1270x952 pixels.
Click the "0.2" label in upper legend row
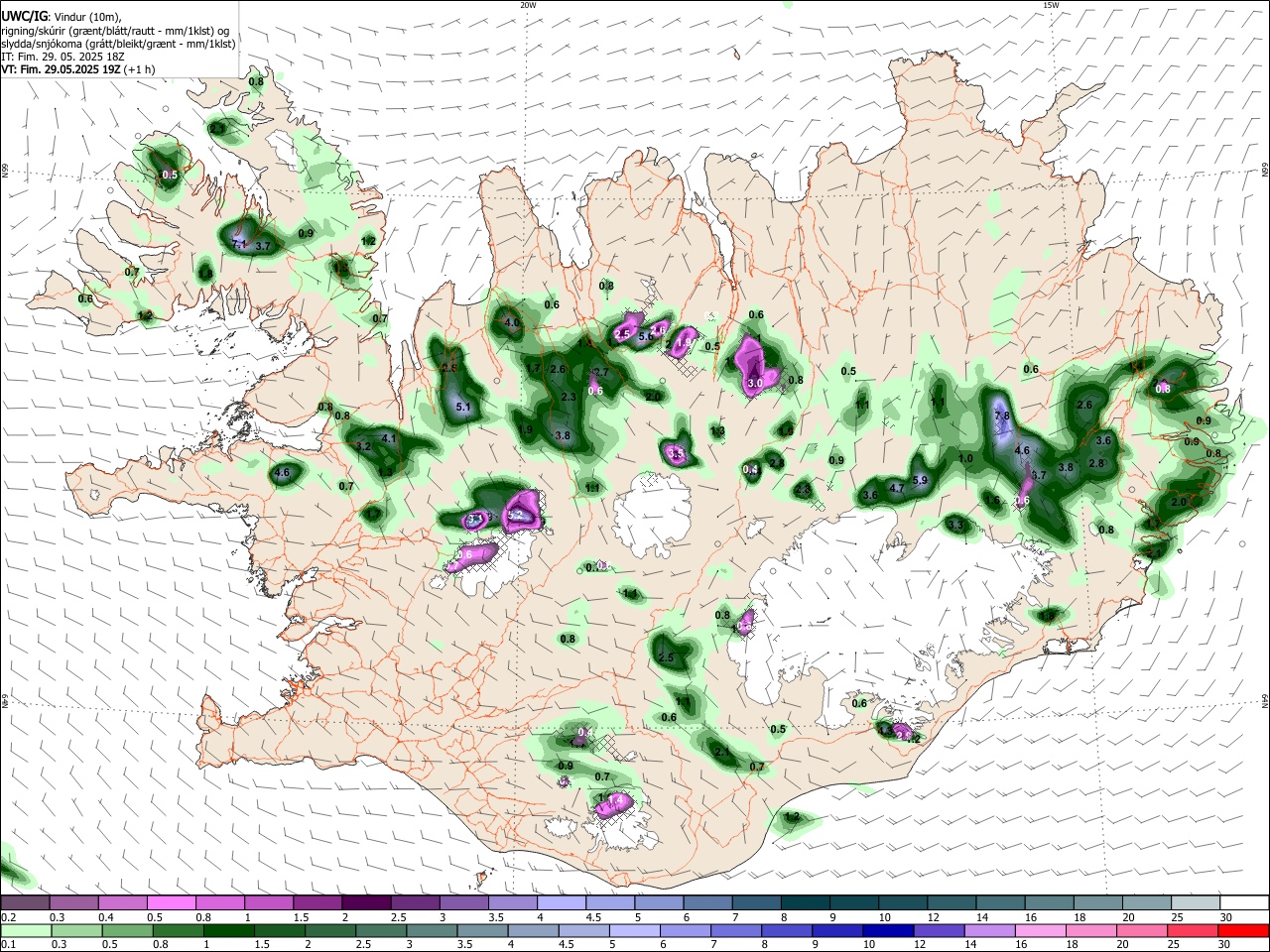point(8,918)
